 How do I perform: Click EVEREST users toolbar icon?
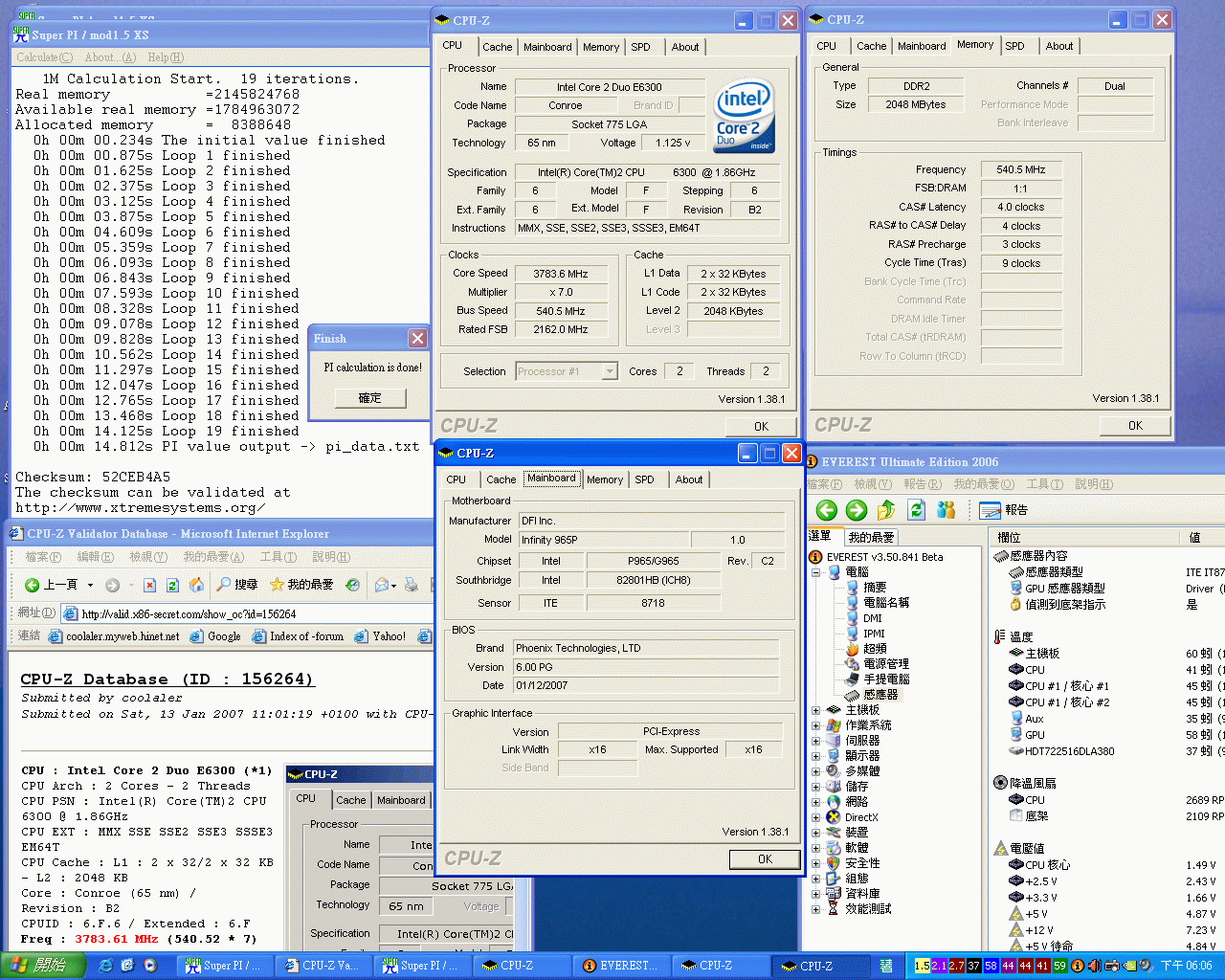pyautogui.click(x=947, y=510)
